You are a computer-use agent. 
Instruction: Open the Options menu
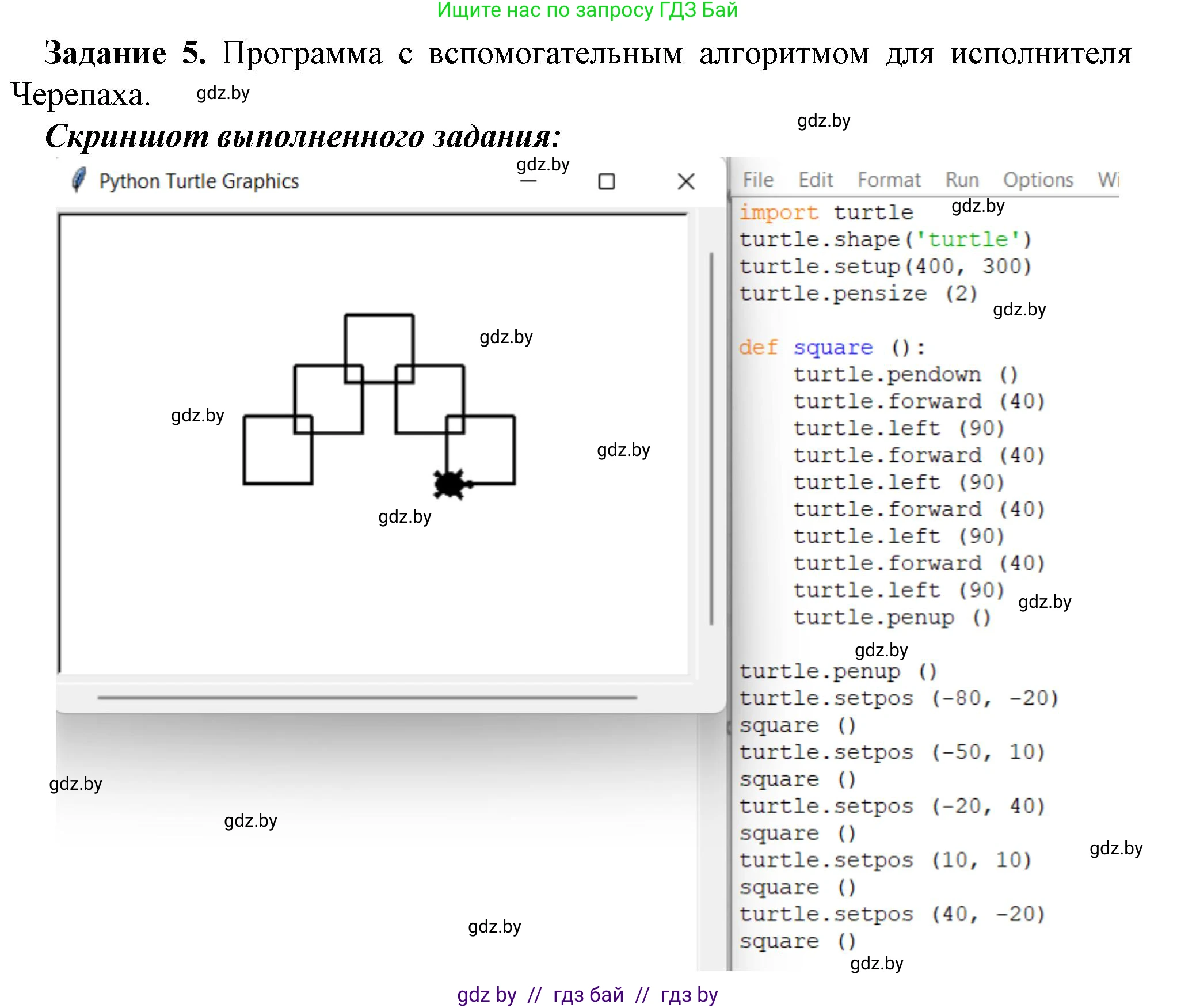tap(1038, 180)
